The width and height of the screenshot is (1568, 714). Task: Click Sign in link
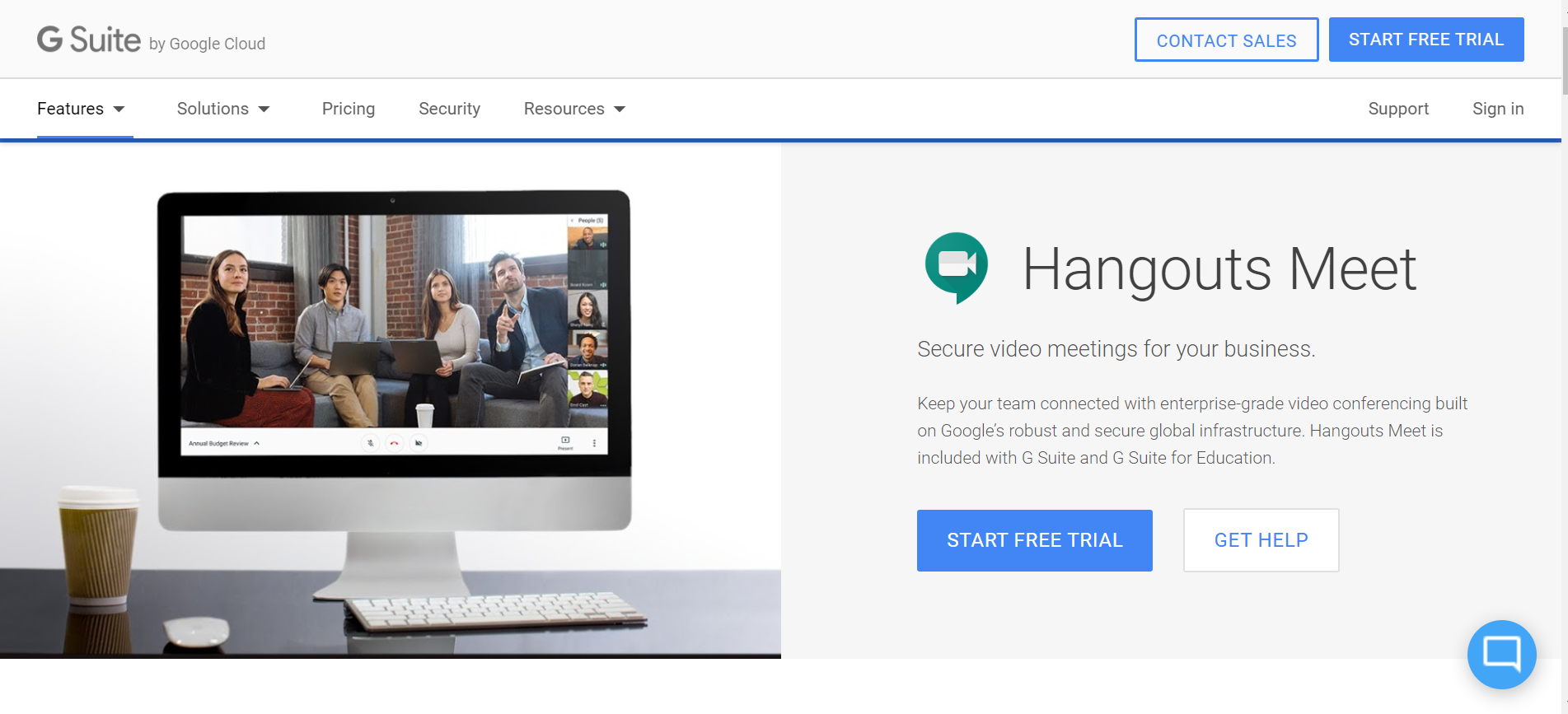coord(1497,109)
